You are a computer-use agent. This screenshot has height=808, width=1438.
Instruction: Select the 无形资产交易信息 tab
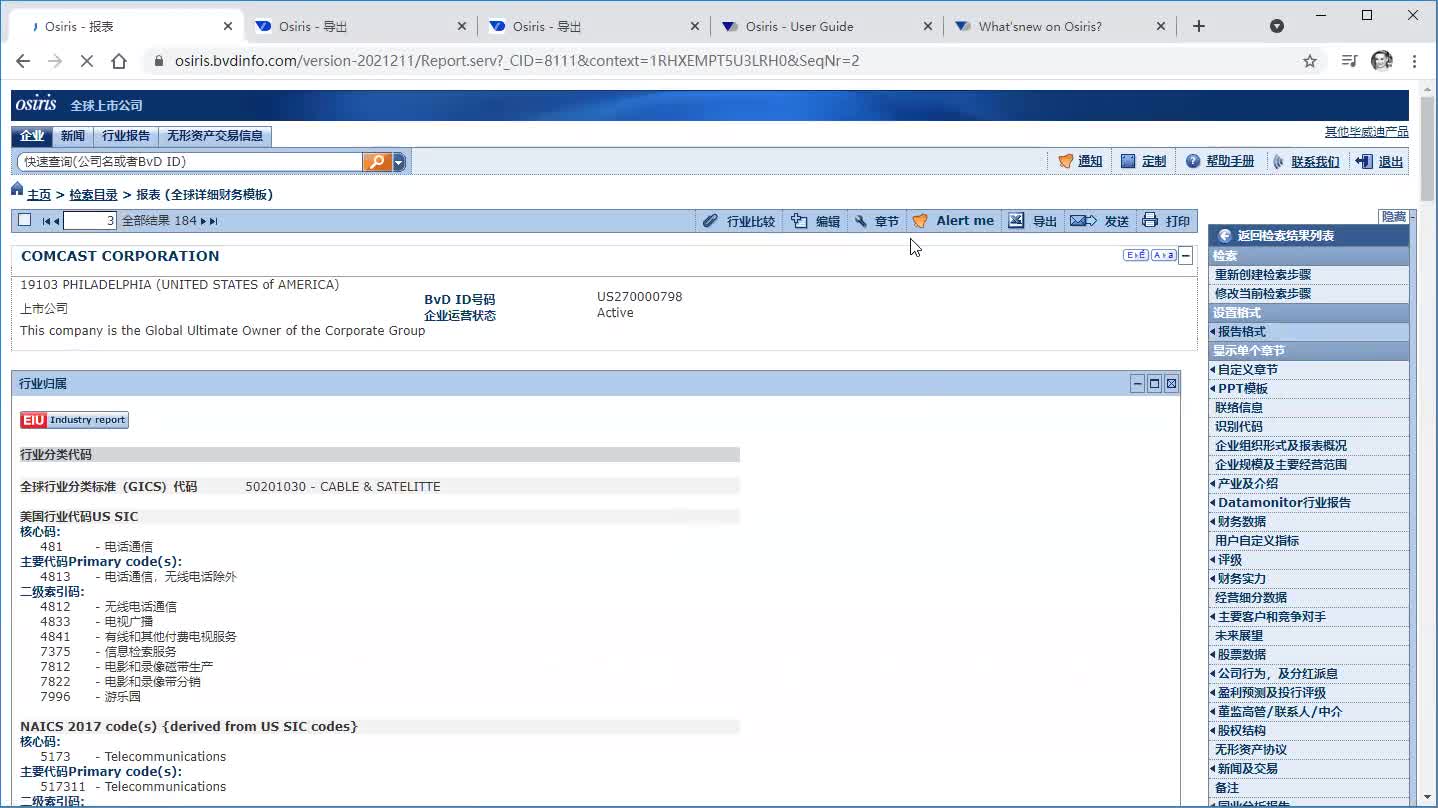(215, 136)
